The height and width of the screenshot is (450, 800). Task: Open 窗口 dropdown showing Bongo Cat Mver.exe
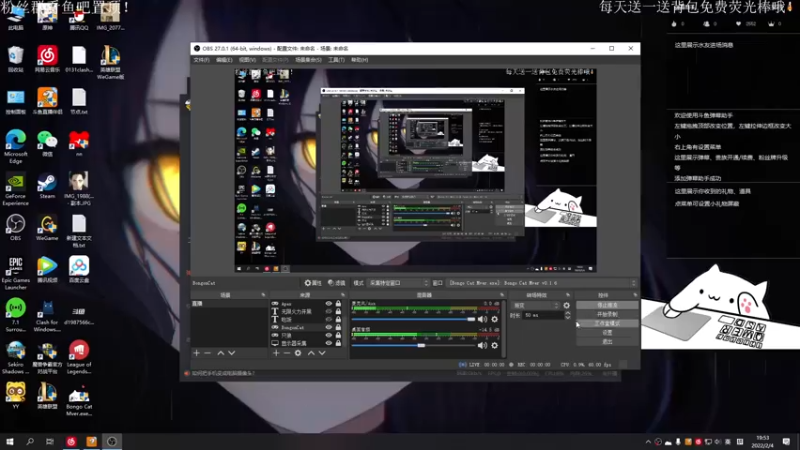point(542,283)
